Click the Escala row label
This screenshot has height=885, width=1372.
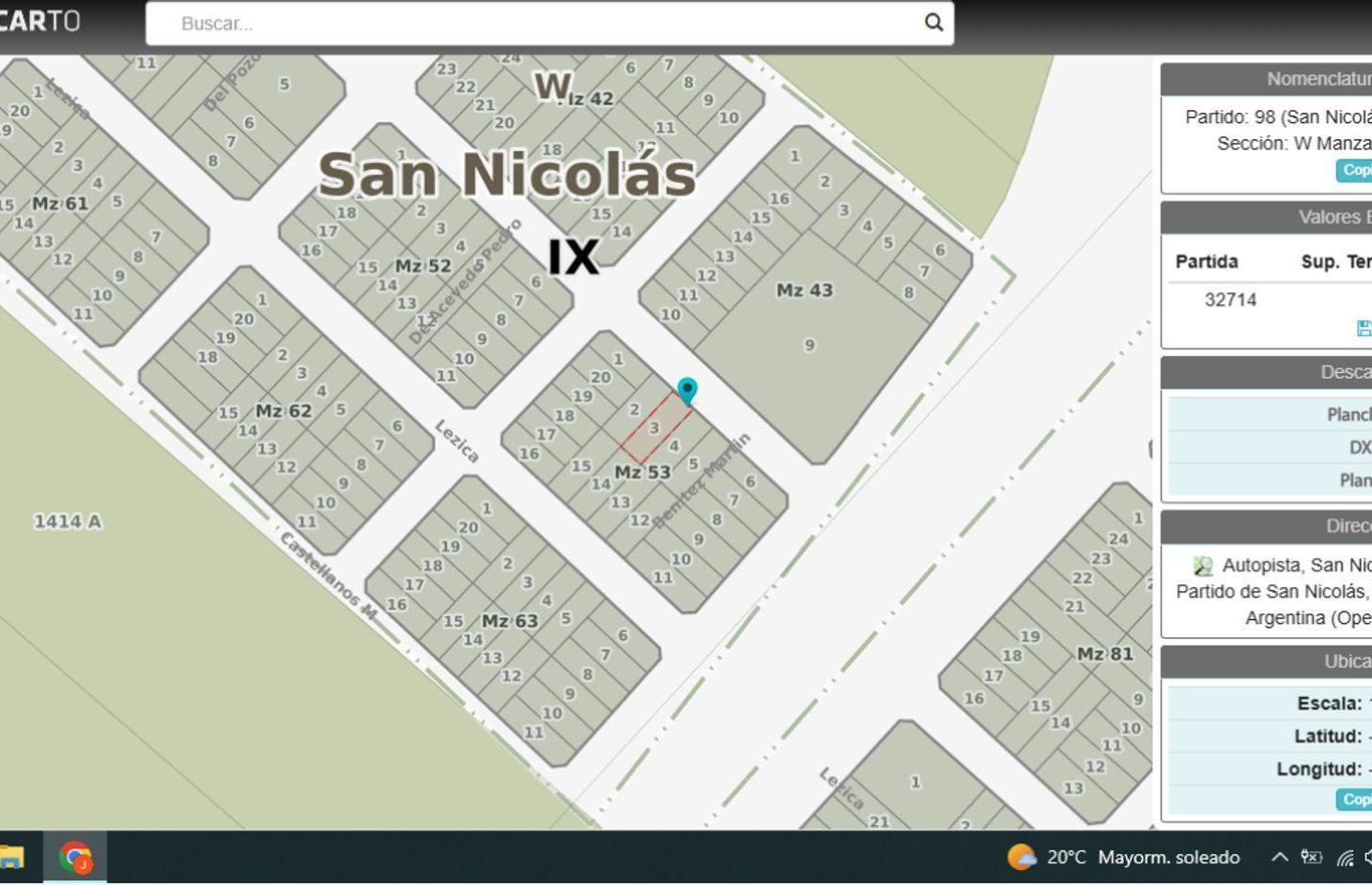pyautogui.click(x=1329, y=704)
